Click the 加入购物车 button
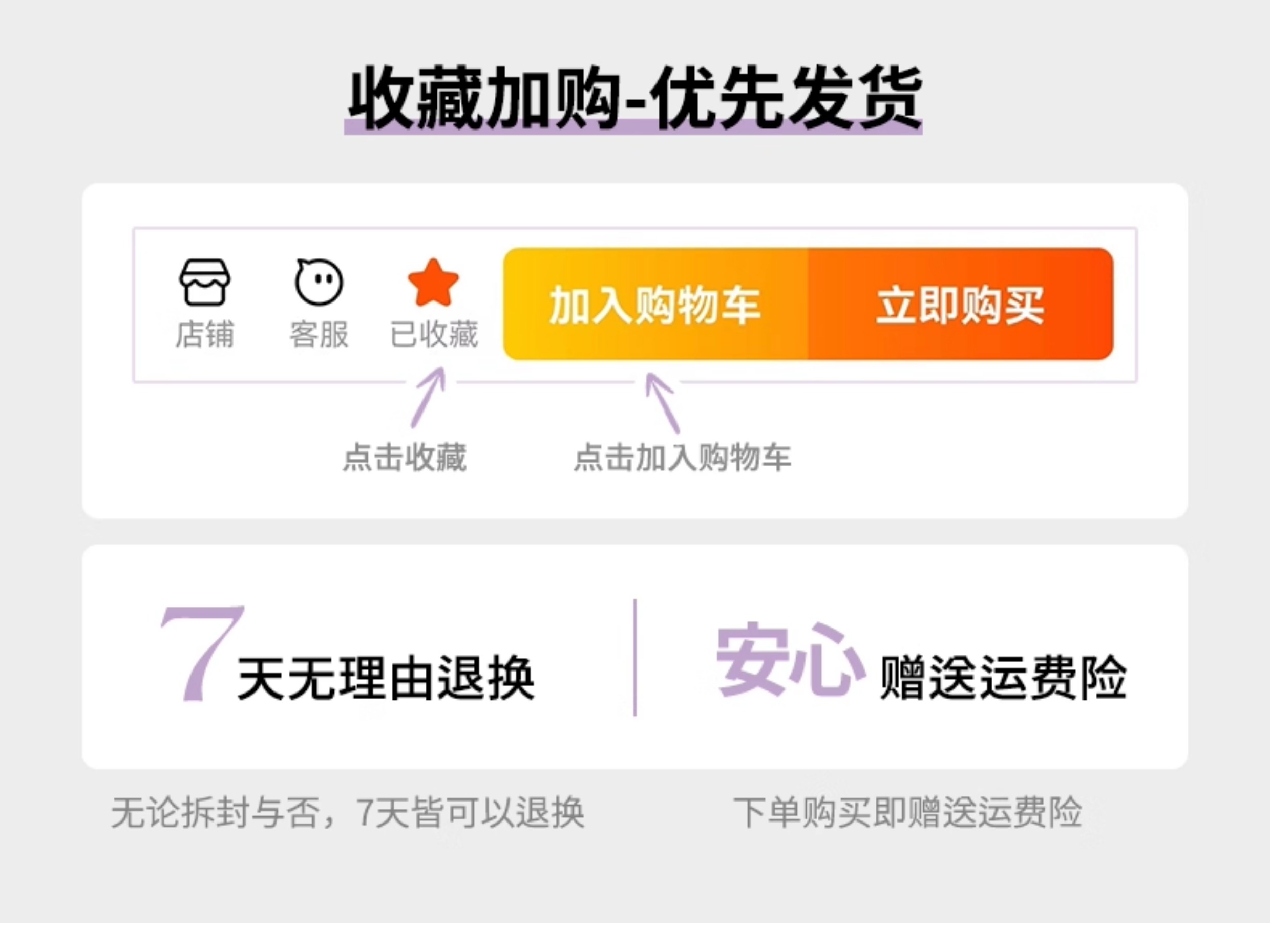The width and height of the screenshot is (1270, 952). point(655,304)
